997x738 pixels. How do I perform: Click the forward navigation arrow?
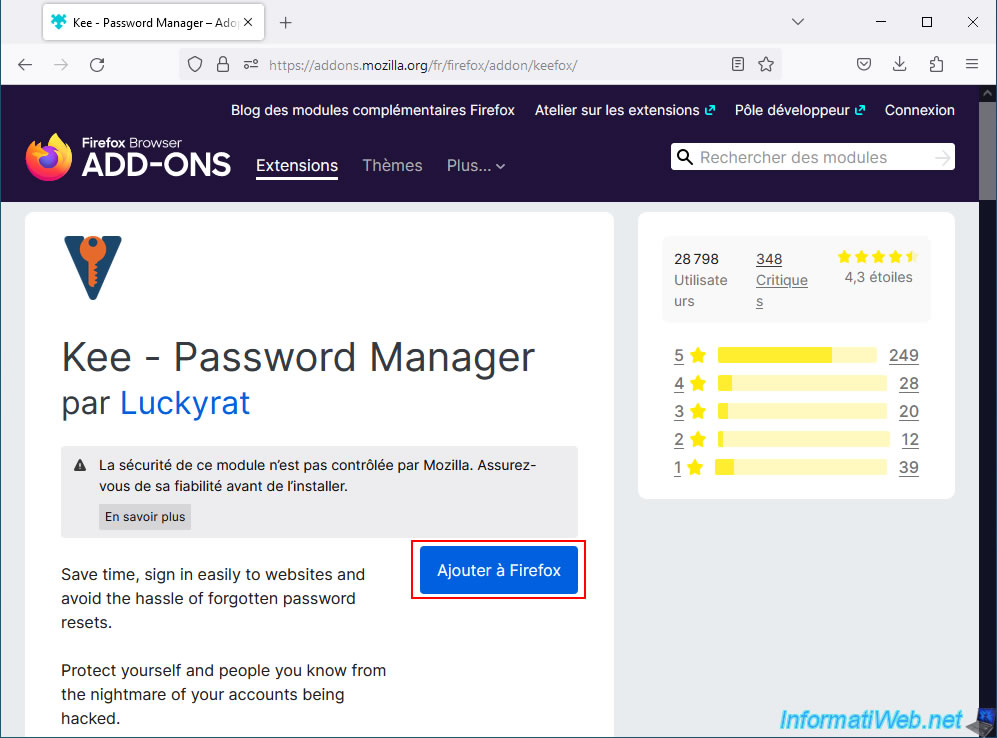[x=61, y=65]
